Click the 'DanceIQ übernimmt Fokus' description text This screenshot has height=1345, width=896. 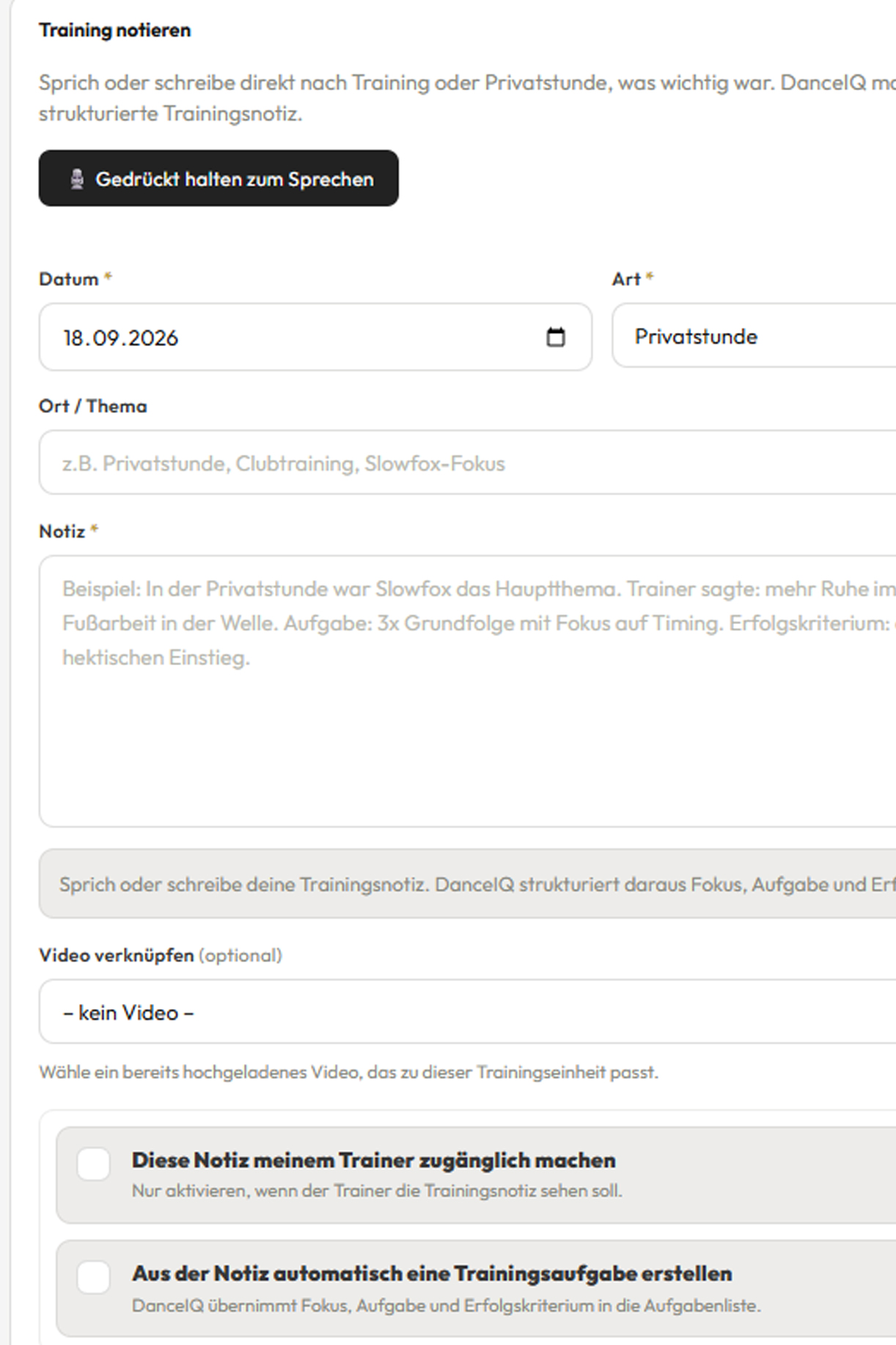point(447,1305)
